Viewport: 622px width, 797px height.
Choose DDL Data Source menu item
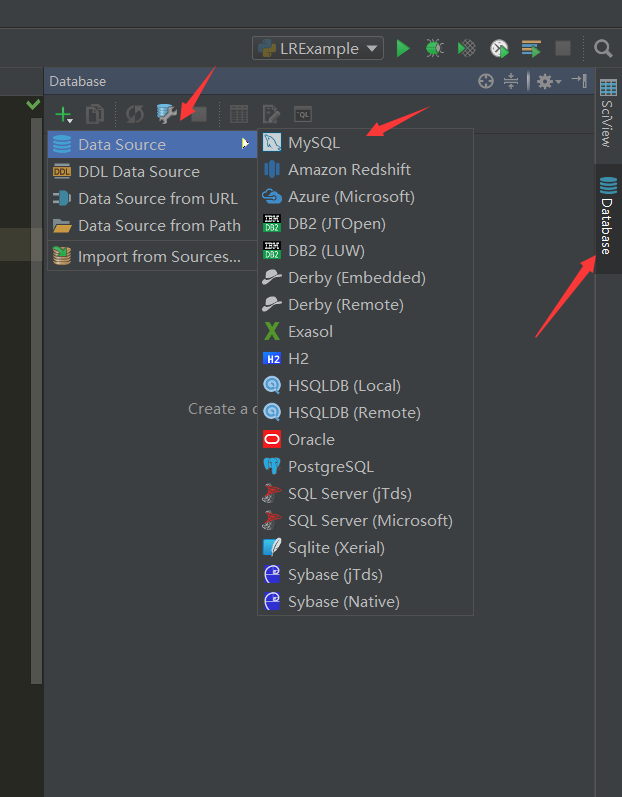pyautogui.click(x=152, y=172)
